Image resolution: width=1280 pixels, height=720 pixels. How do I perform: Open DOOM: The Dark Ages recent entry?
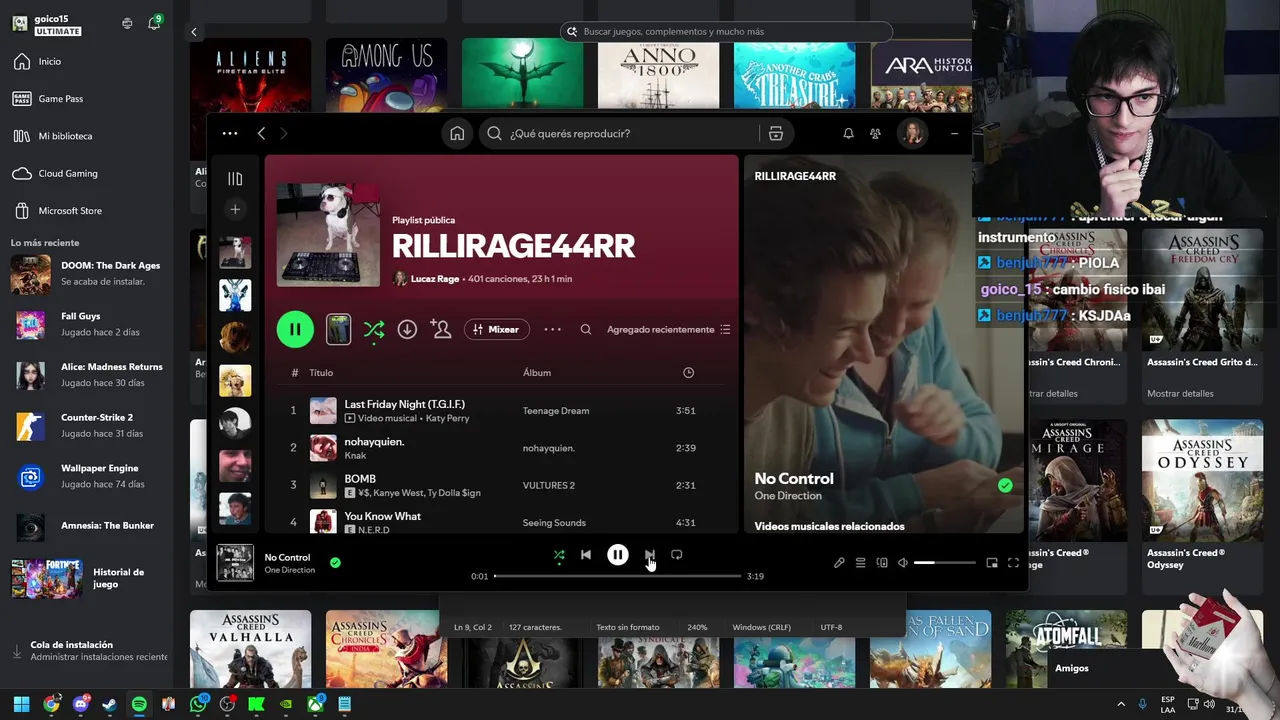(x=86, y=273)
